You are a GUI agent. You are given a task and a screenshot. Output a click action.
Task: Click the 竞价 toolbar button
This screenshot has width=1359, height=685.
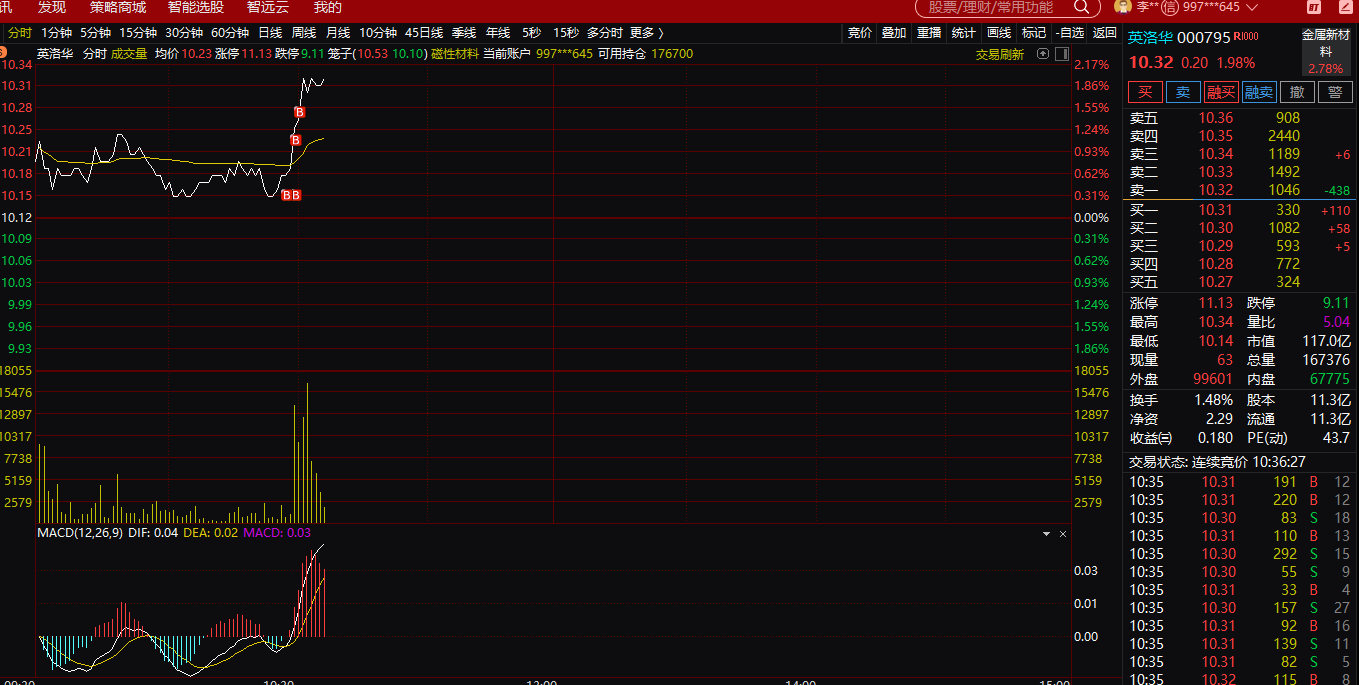coord(860,33)
